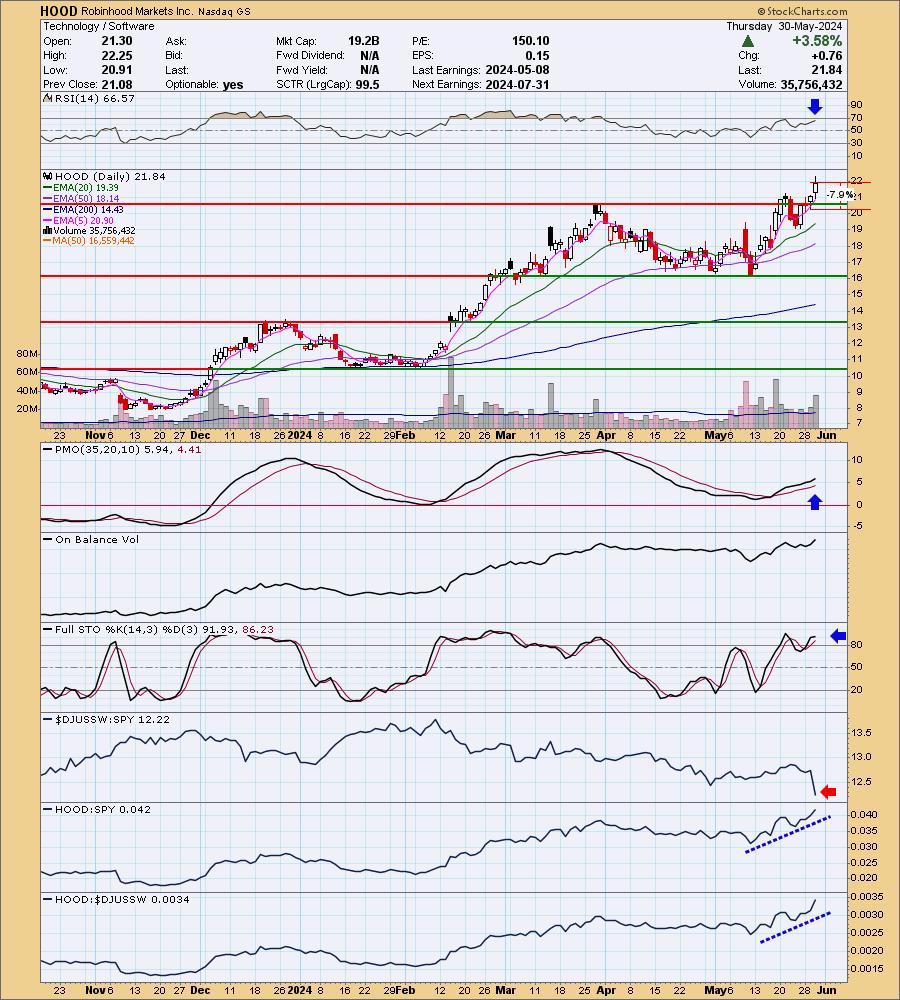Click the HOOD:$DJUSSW 0.0034 panel label

click(x=122, y=899)
